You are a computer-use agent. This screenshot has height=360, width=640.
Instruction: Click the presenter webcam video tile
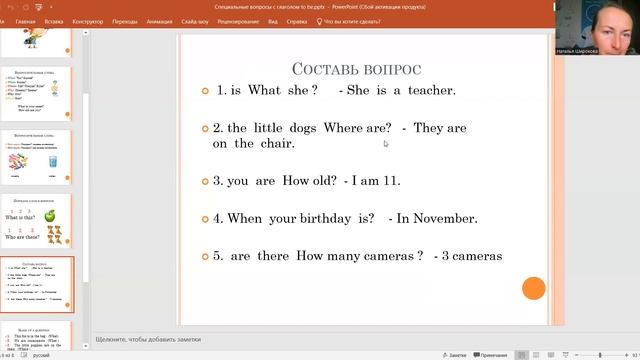click(597, 27)
